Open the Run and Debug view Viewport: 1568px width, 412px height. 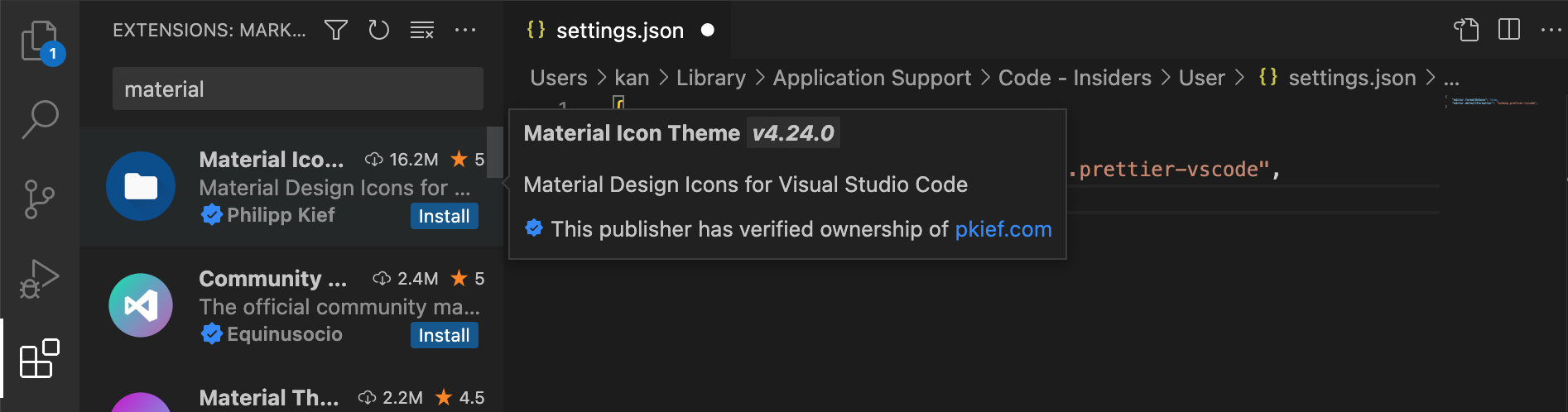pos(40,279)
